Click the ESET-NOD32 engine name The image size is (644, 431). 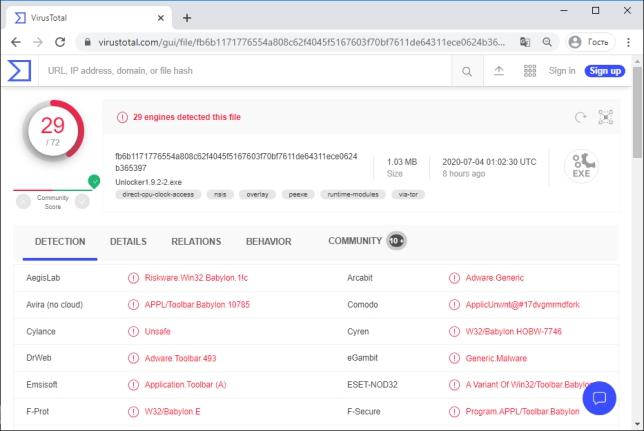[372, 385]
